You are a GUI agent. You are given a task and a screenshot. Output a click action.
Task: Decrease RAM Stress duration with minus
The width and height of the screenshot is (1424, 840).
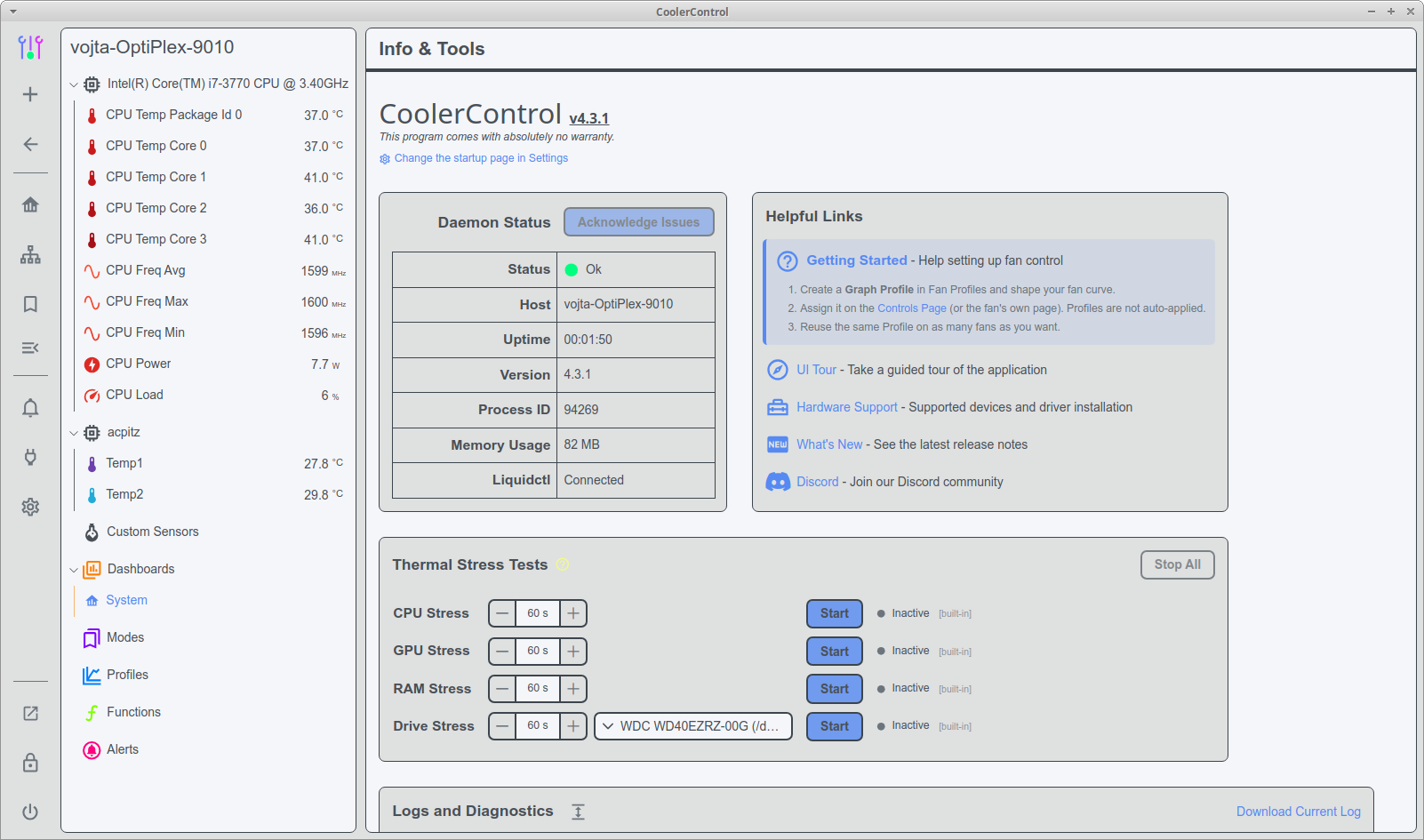coord(502,689)
